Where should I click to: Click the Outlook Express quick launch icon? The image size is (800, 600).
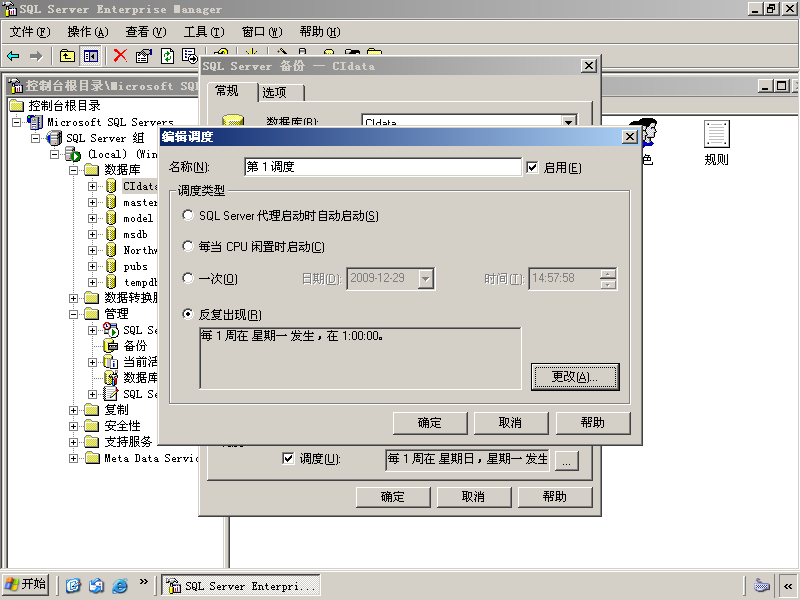tap(96, 585)
